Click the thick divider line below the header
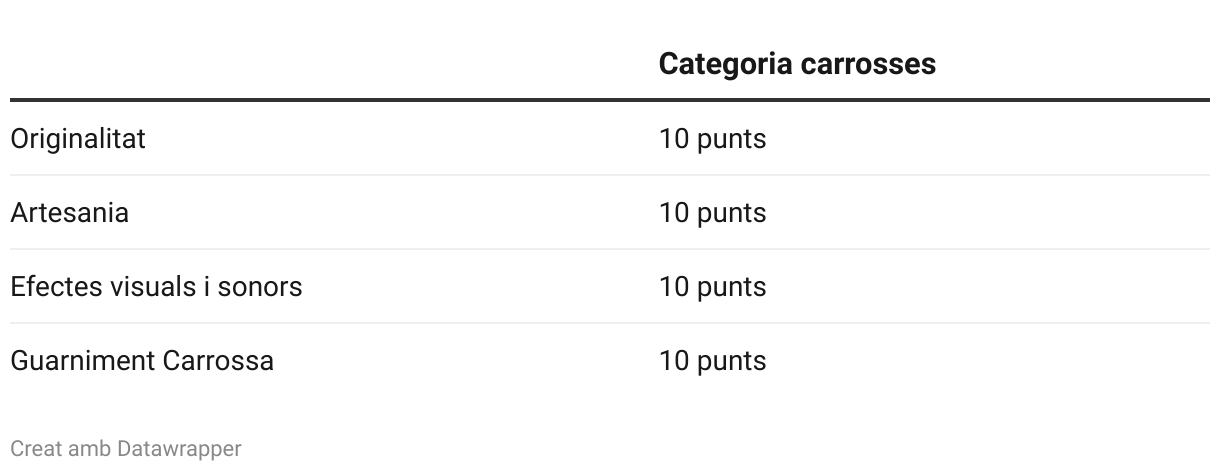Viewport: 1220px width, 472px height. pos(610,100)
